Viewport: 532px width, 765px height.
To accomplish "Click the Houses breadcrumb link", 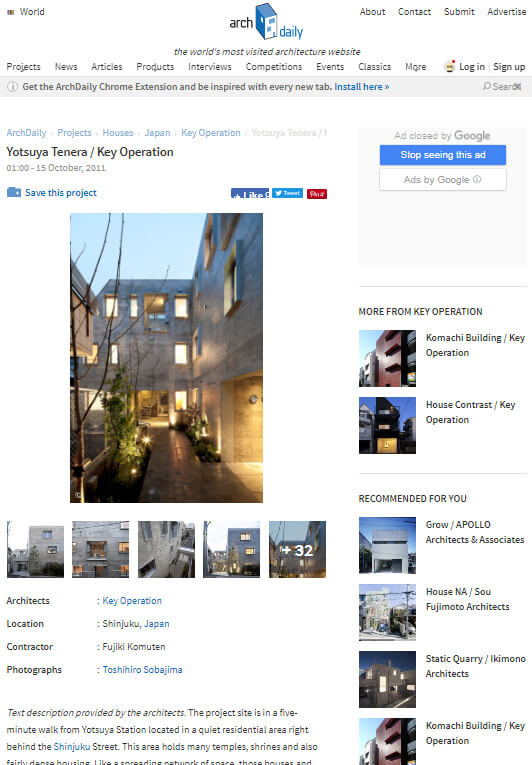I will tap(118, 133).
